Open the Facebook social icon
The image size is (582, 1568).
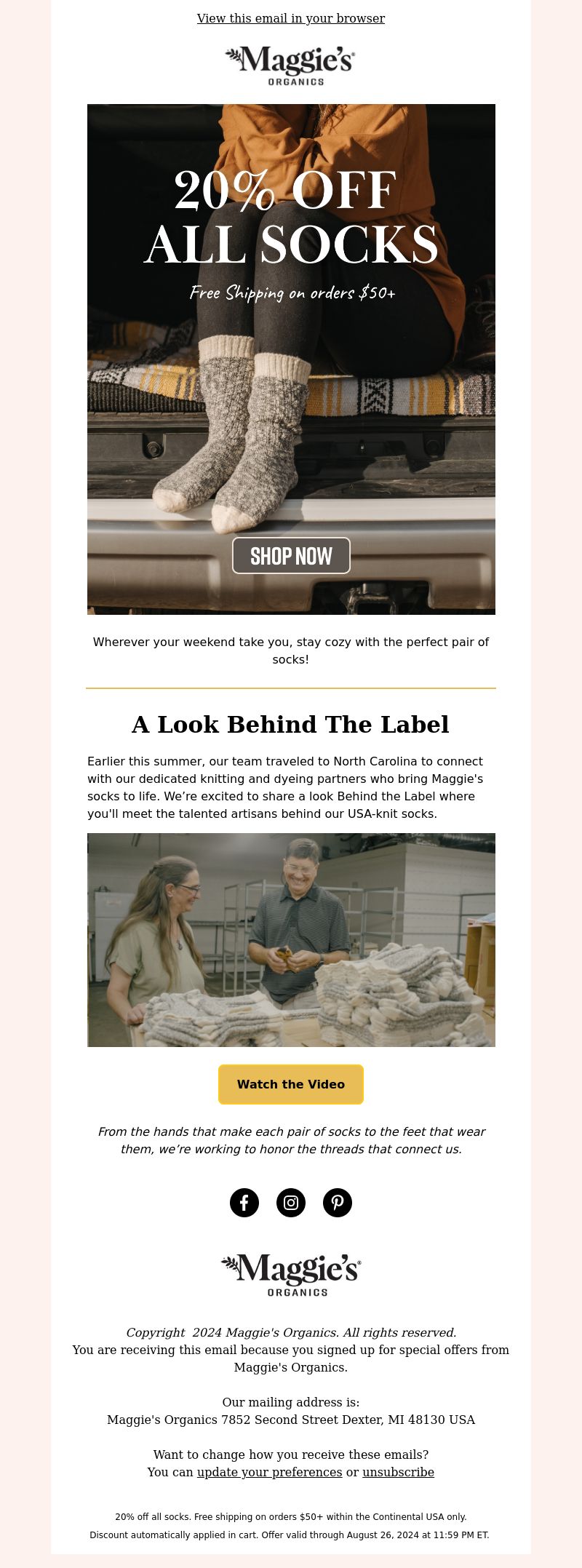pyautogui.click(x=244, y=1203)
